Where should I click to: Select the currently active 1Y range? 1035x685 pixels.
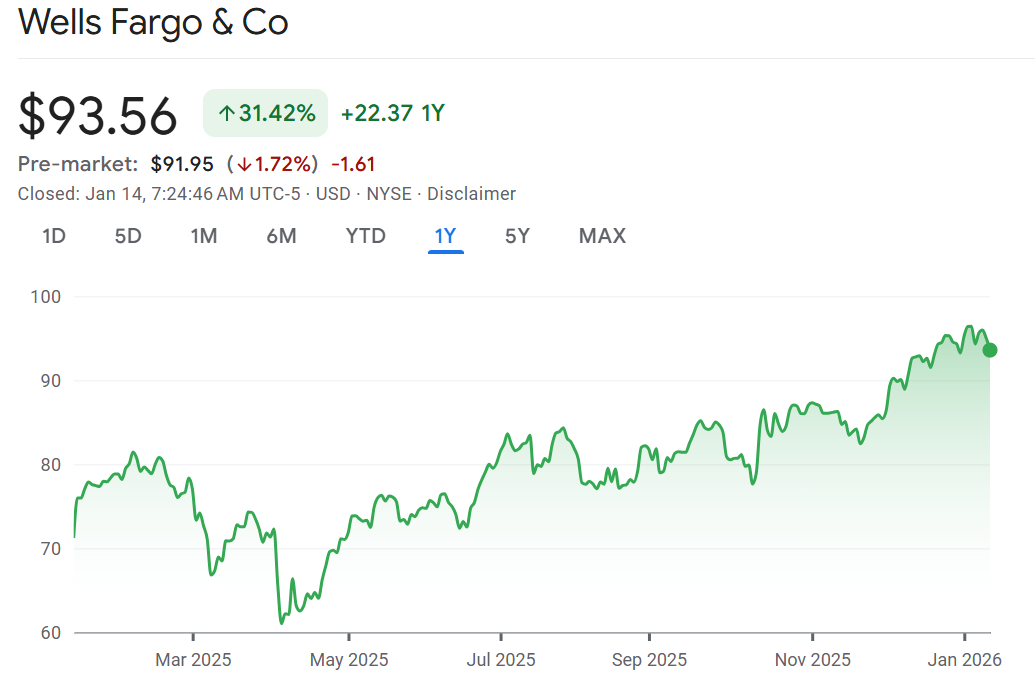[444, 236]
